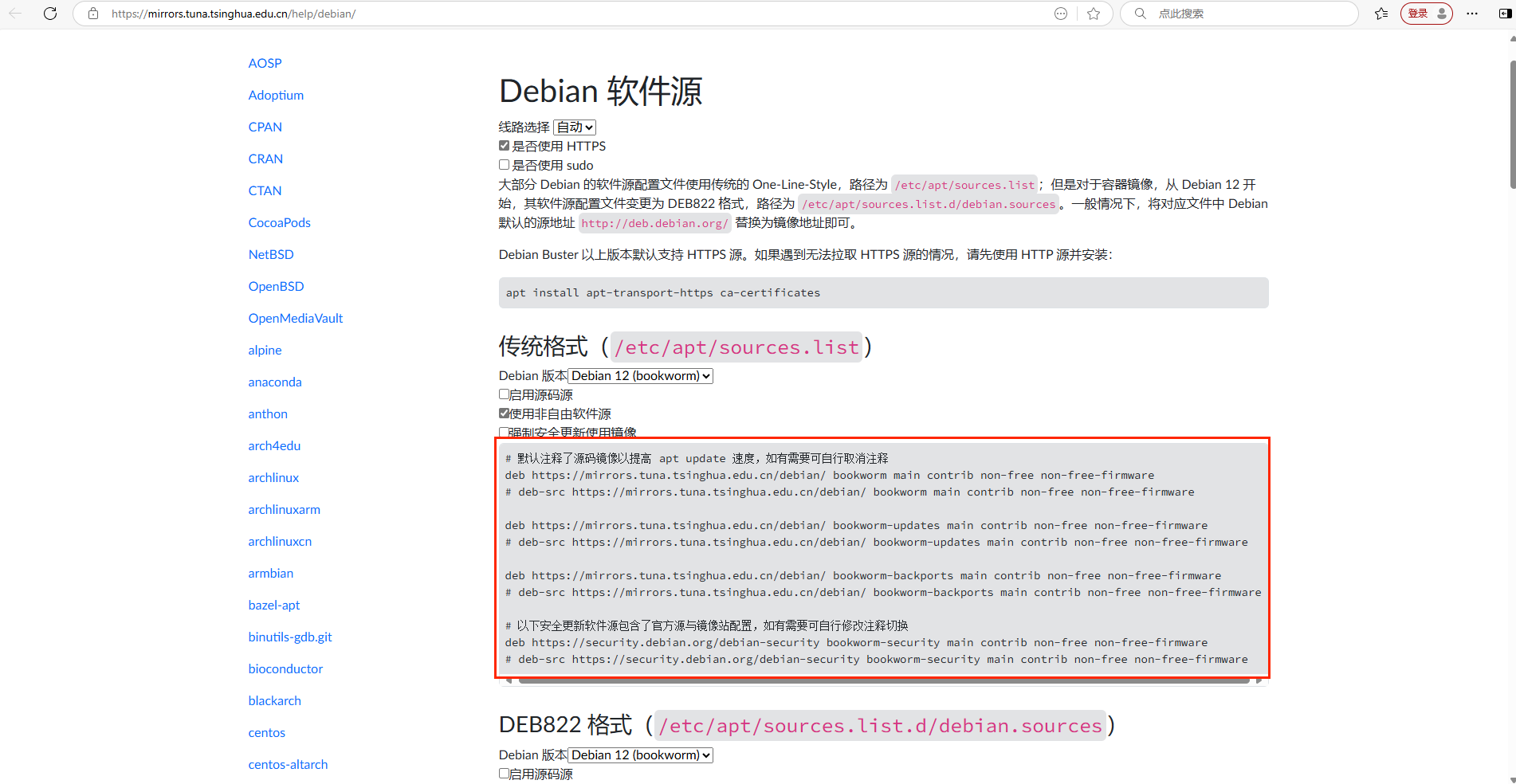Open the bioconductor help link

click(x=285, y=668)
